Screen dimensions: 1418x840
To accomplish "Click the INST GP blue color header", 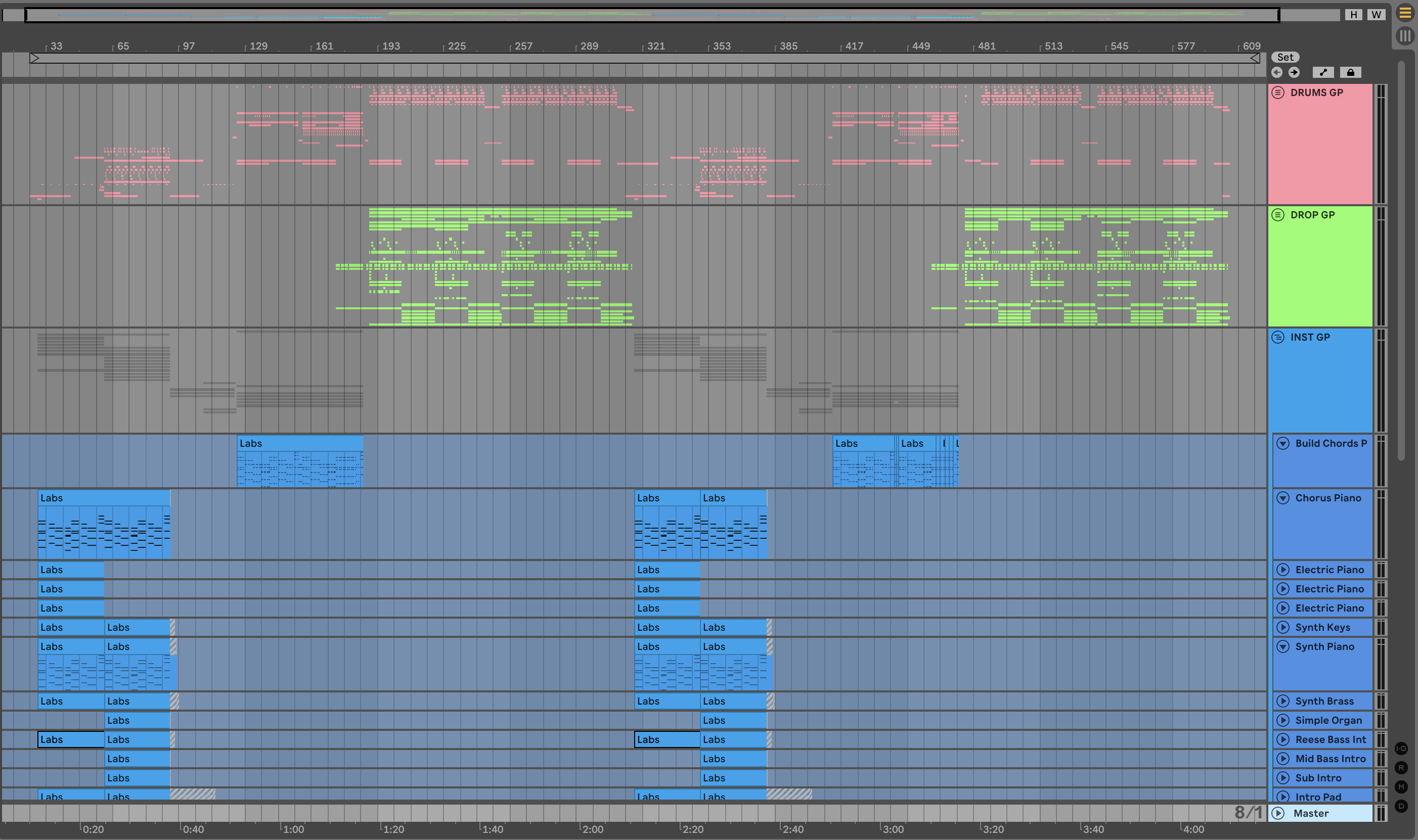I will (1319, 385).
